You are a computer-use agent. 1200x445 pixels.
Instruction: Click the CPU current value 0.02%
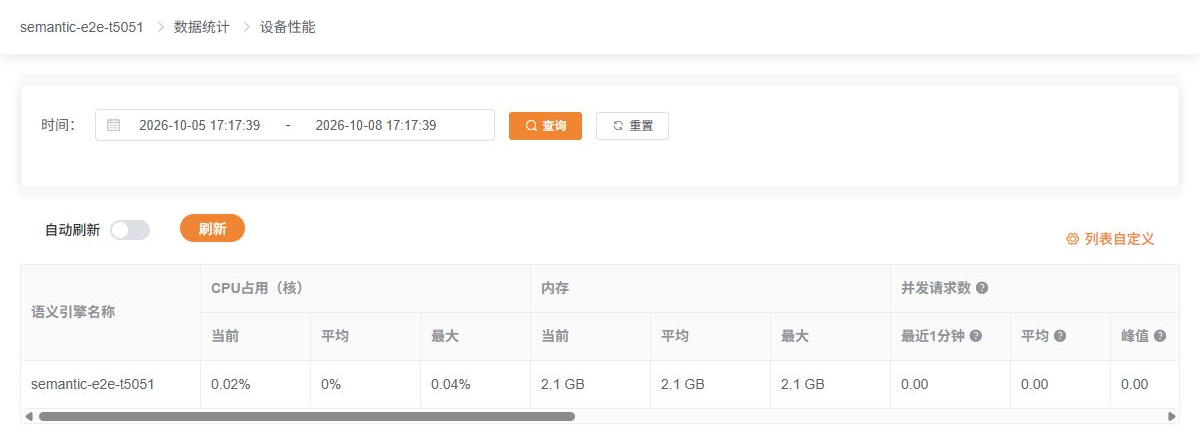point(230,384)
